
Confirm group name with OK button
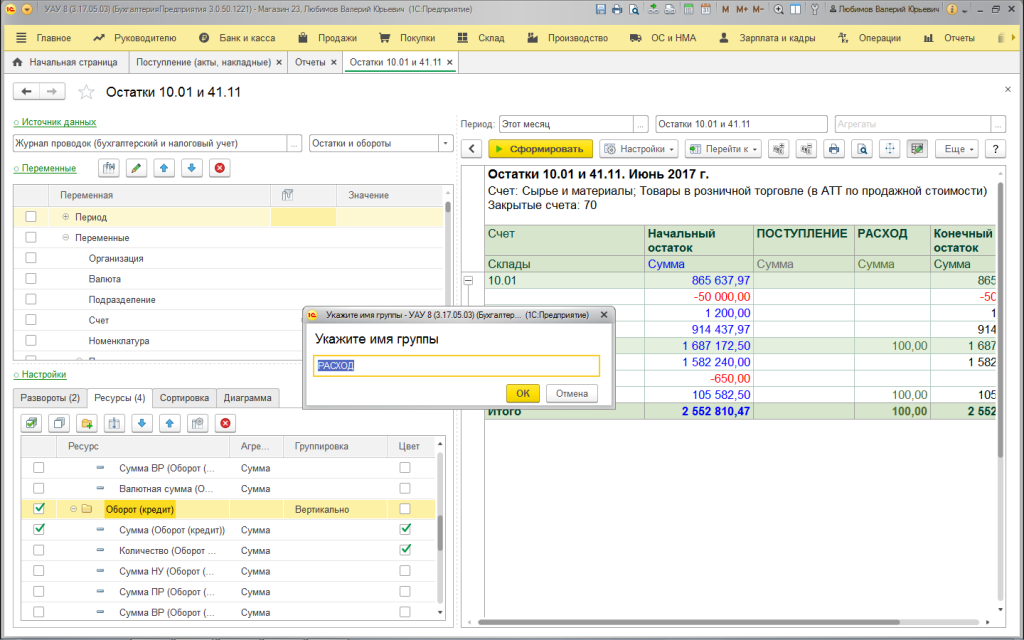[x=522, y=393]
